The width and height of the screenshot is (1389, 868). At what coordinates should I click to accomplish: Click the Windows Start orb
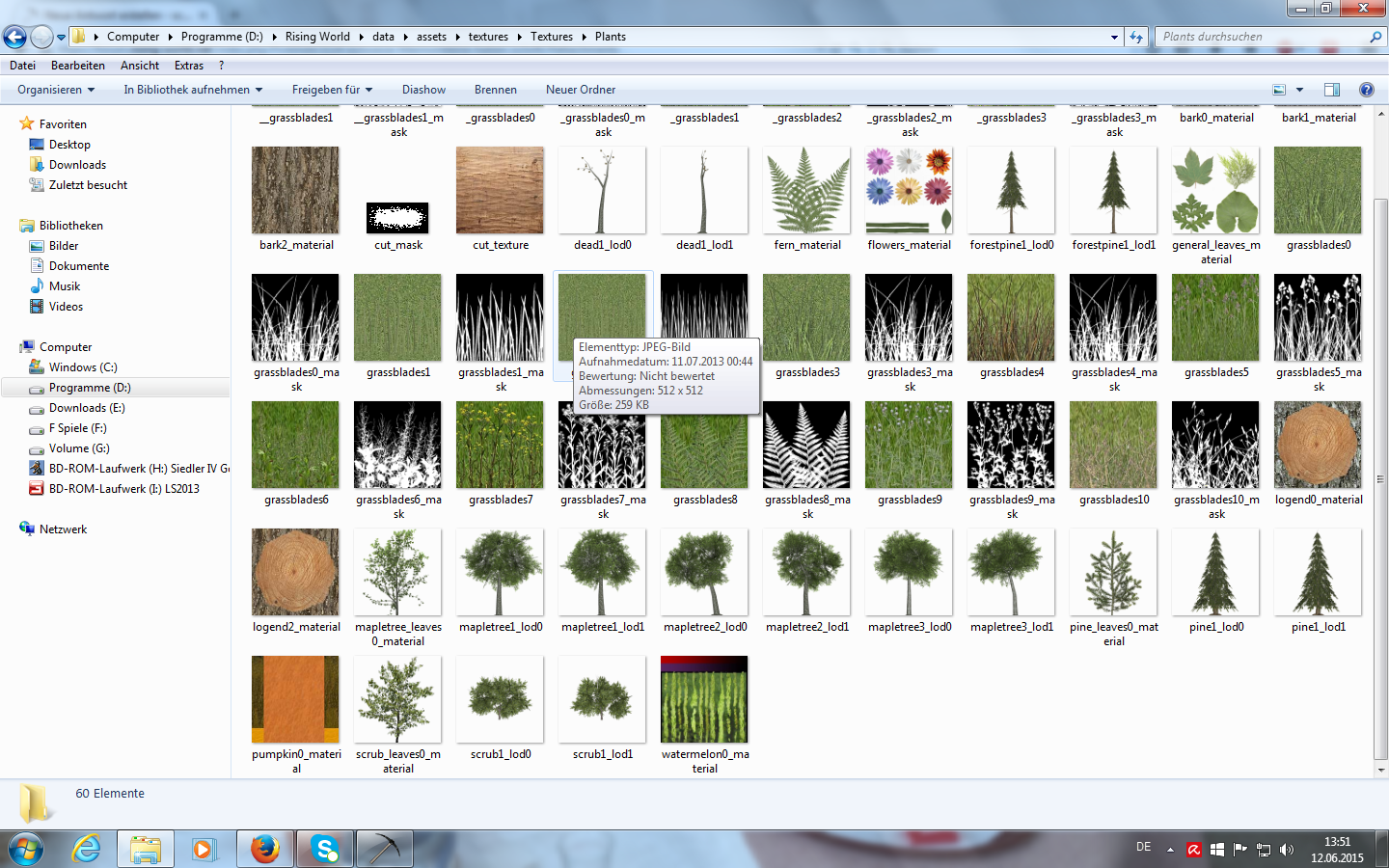26,849
